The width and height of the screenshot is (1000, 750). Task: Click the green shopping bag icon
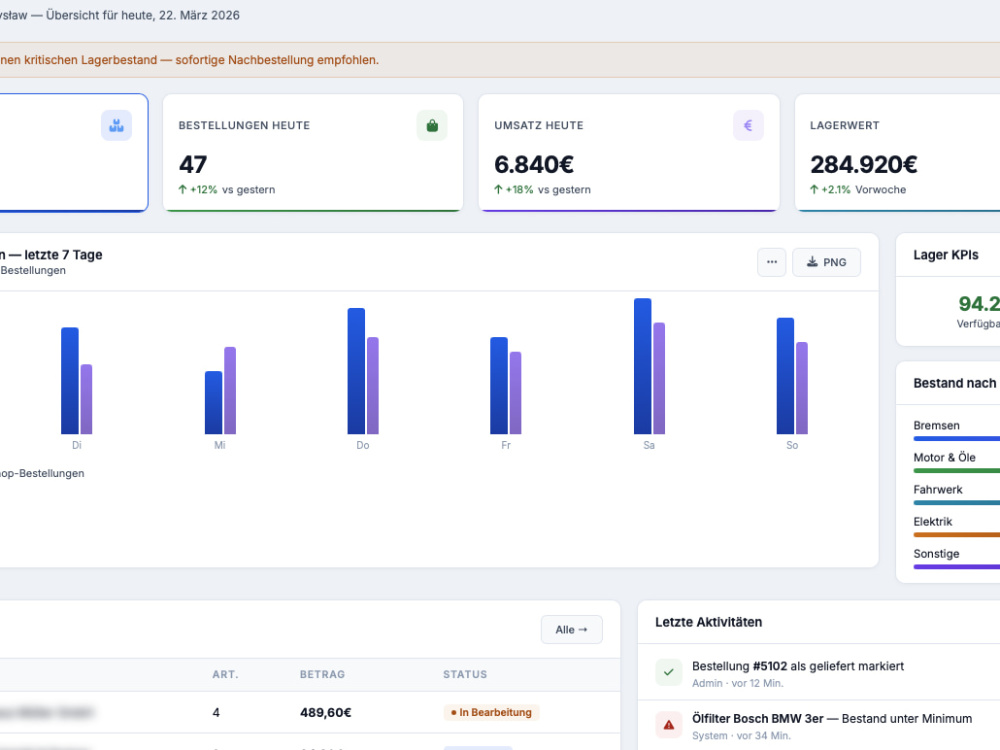[432, 126]
